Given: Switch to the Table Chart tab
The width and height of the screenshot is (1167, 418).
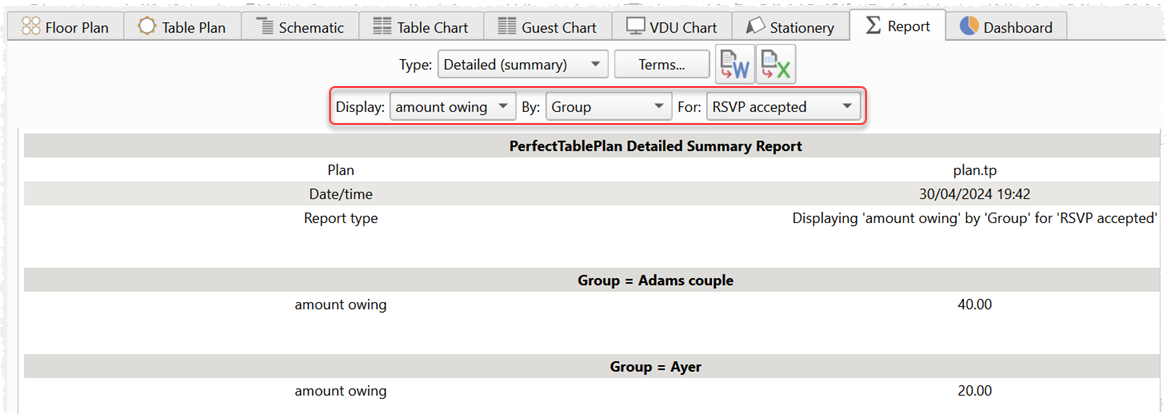Looking at the screenshot, I should click(x=421, y=28).
